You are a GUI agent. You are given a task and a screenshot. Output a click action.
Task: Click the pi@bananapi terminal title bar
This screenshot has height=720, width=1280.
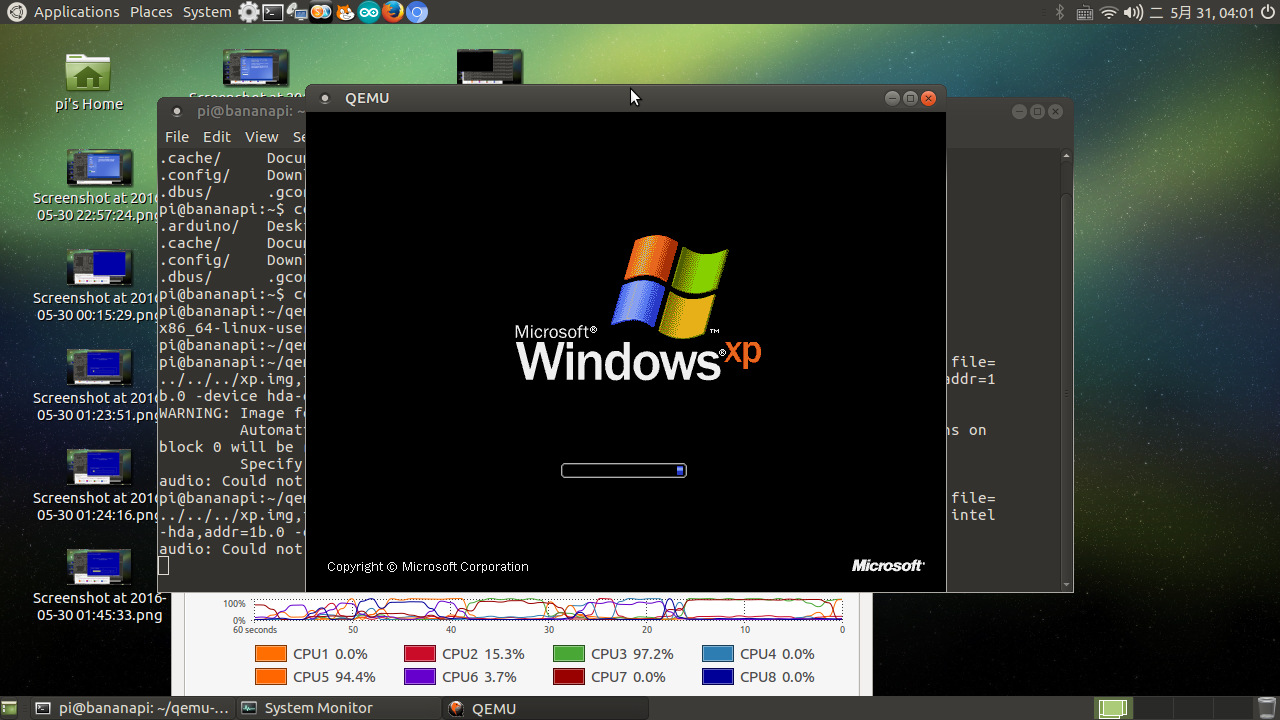[232, 112]
